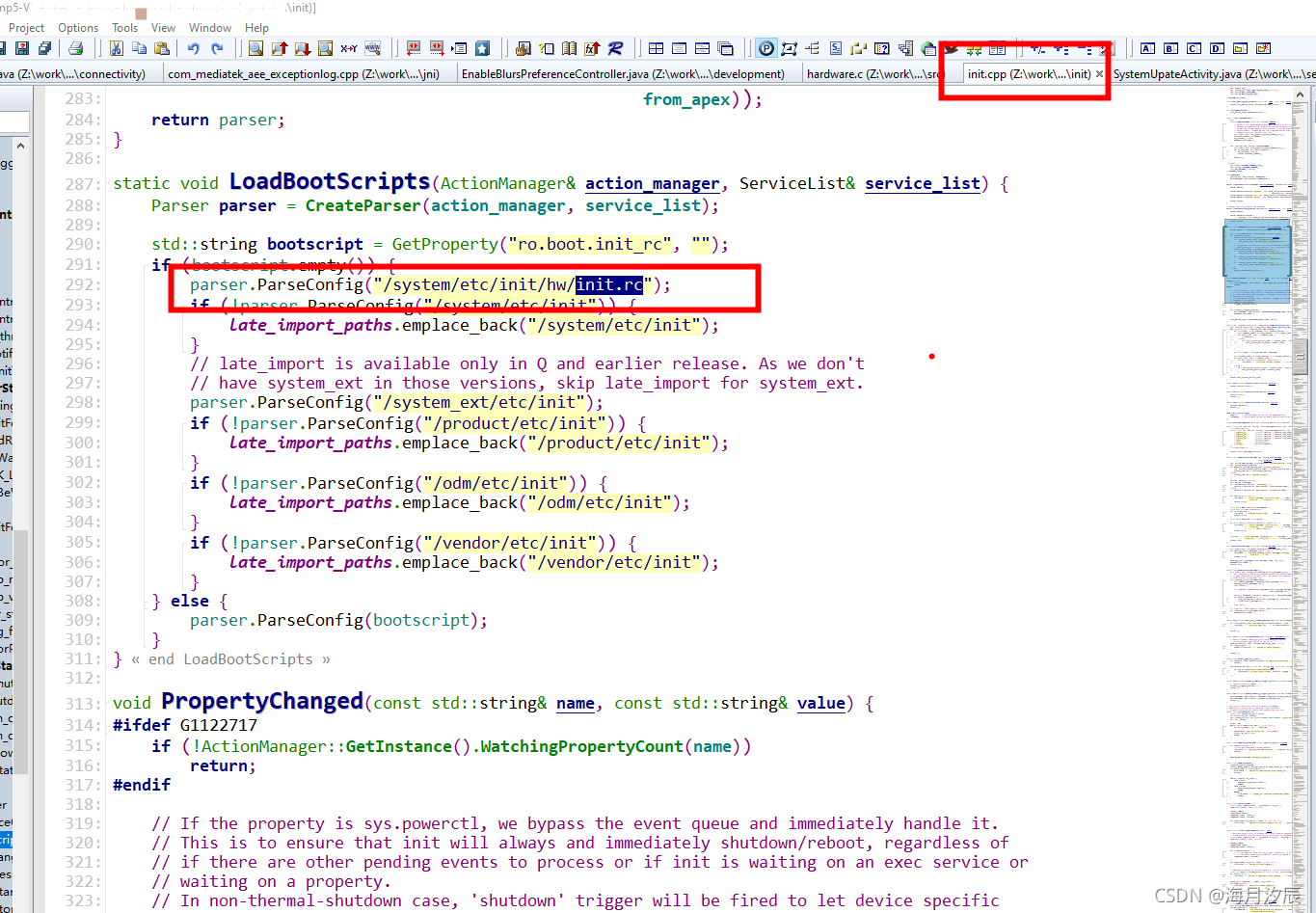Click CreateParser on line 288
Viewport: 1316px width, 913px height.
click(x=363, y=205)
